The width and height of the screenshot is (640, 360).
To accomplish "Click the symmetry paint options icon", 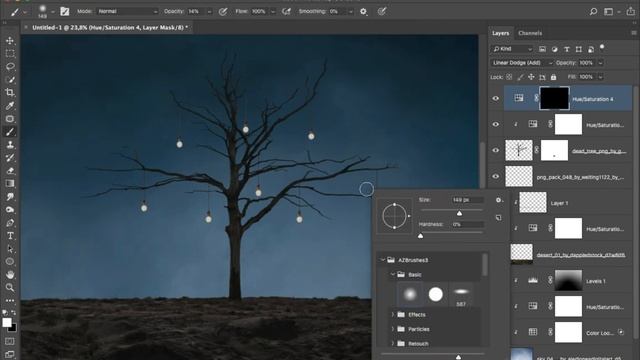I will [382, 11].
